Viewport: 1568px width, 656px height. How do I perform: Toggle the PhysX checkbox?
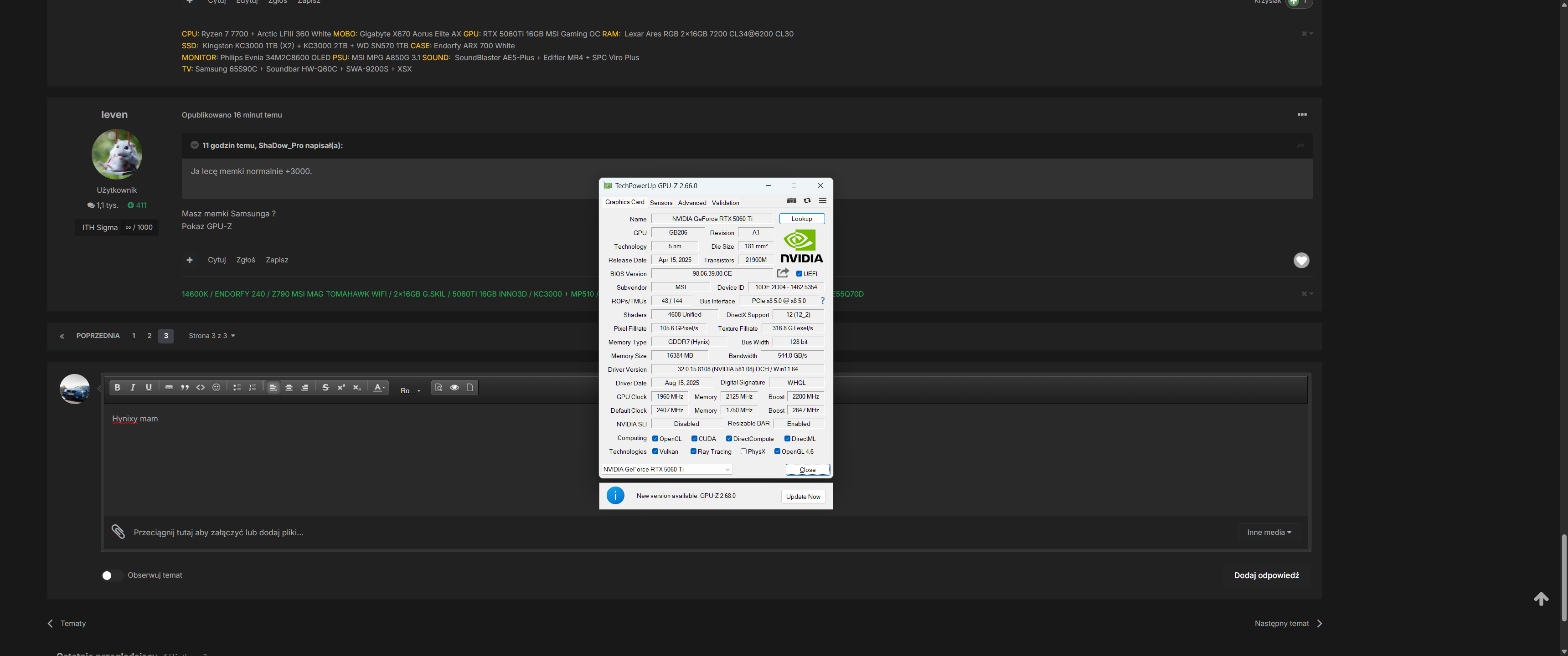click(x=743, y=451)
